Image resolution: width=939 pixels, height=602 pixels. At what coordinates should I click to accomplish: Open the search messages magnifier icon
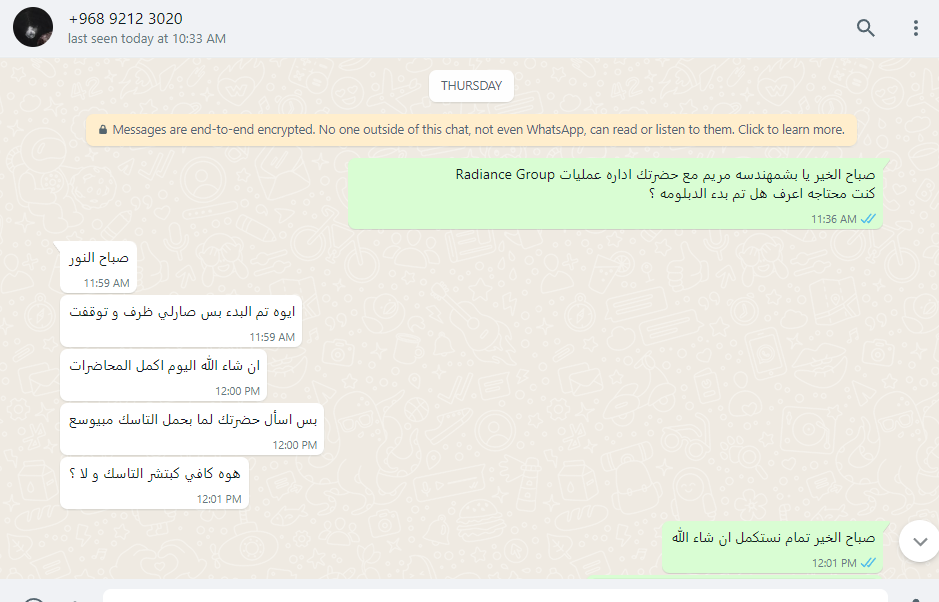click(x=865, y=28)
